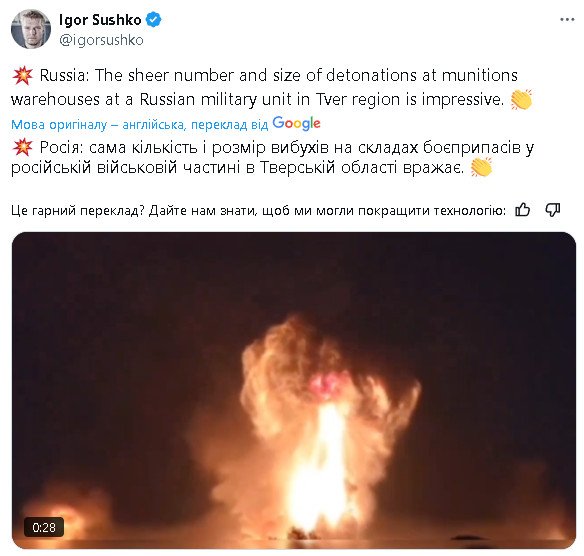Screen dimensions: 584x556
Task: Click the 0:28 video duration badge
Action: pyautogui.click(x=44, y=527)
